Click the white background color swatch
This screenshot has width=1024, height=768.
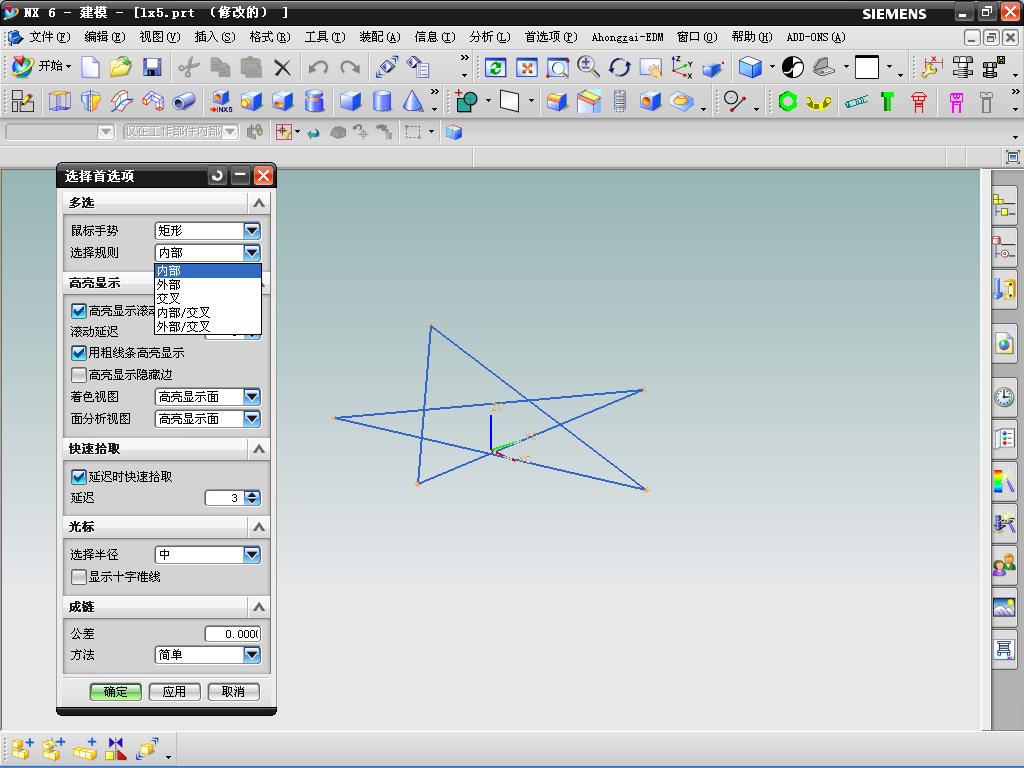(x=867, y=67)
